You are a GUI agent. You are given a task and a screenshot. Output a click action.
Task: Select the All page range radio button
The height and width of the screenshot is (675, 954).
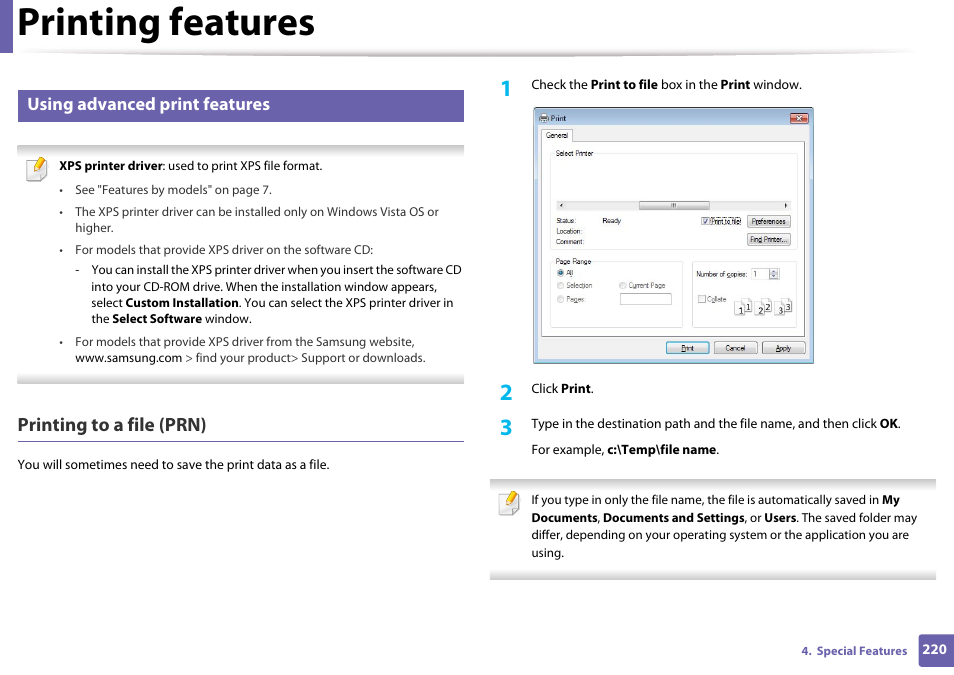tap(560, 273)
